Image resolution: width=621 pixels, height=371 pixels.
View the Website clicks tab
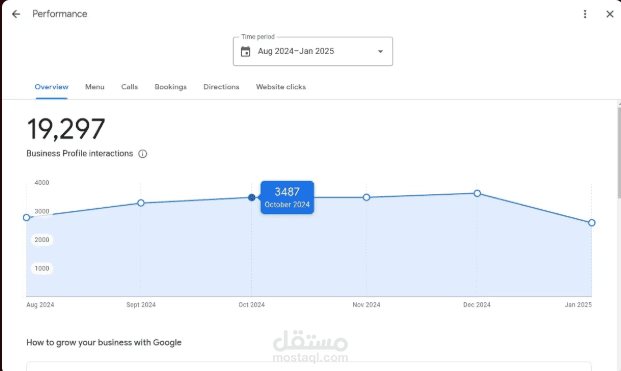pyautogui.click(x=281, y=87)
